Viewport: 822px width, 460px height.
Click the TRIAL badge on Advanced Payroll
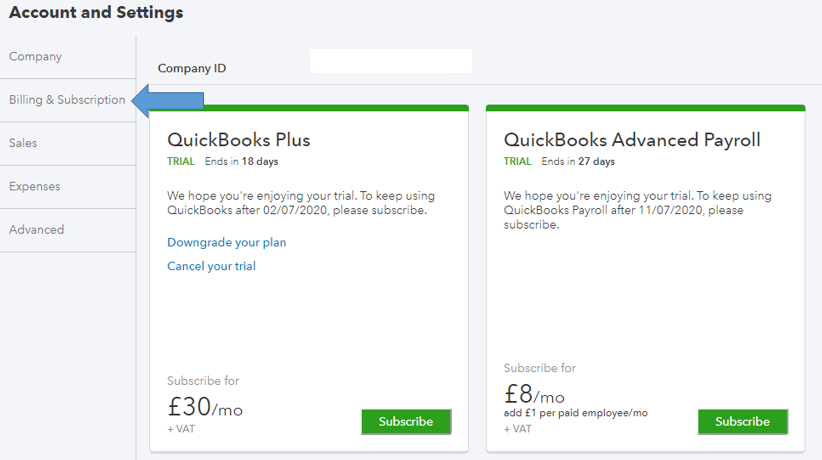(518, 161)
